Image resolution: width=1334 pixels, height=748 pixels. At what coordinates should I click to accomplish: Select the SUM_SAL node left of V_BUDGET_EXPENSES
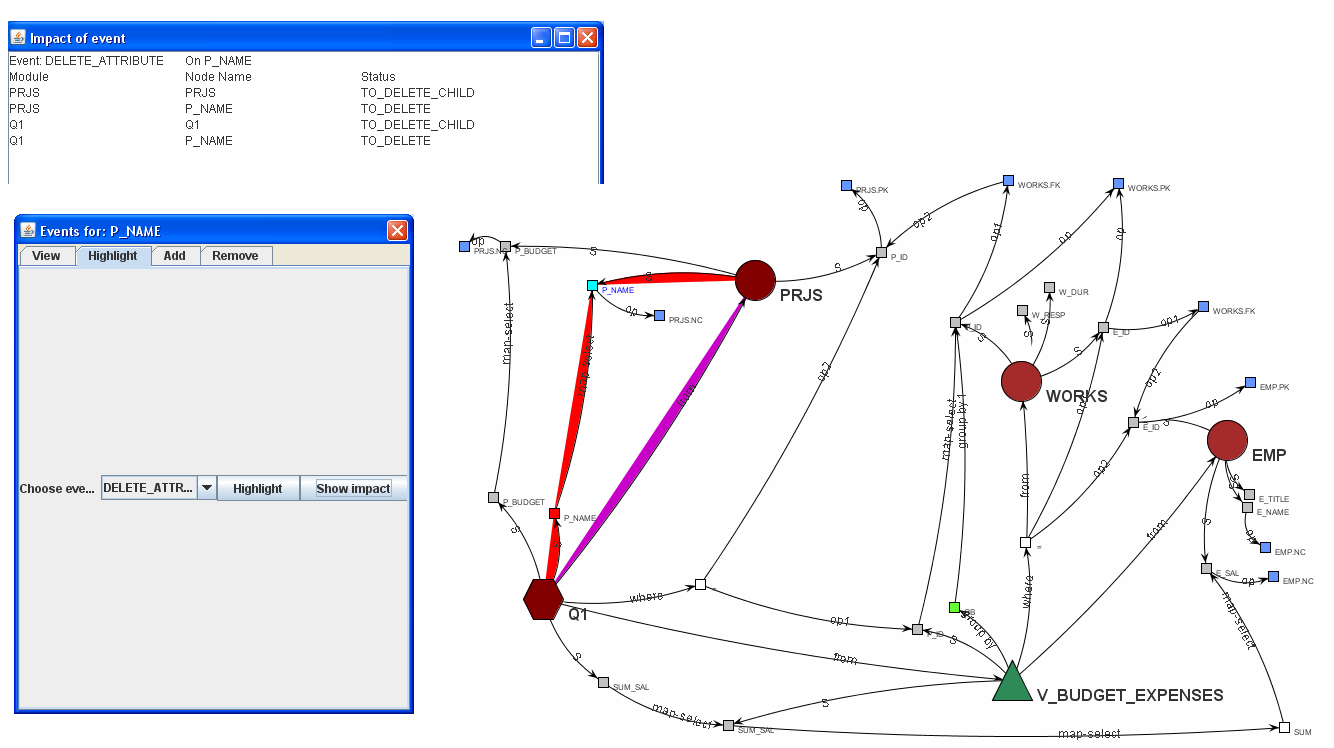pyautogui.click(x=729, y=725)
